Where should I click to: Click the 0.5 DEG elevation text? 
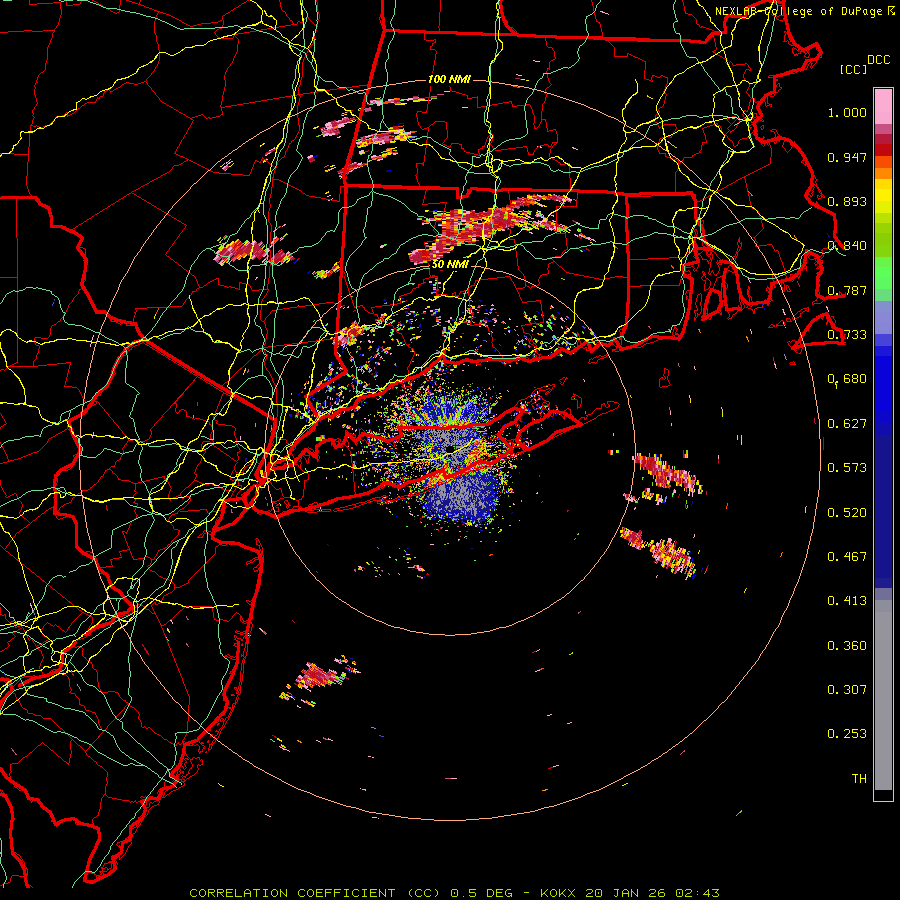coord(484,893)
